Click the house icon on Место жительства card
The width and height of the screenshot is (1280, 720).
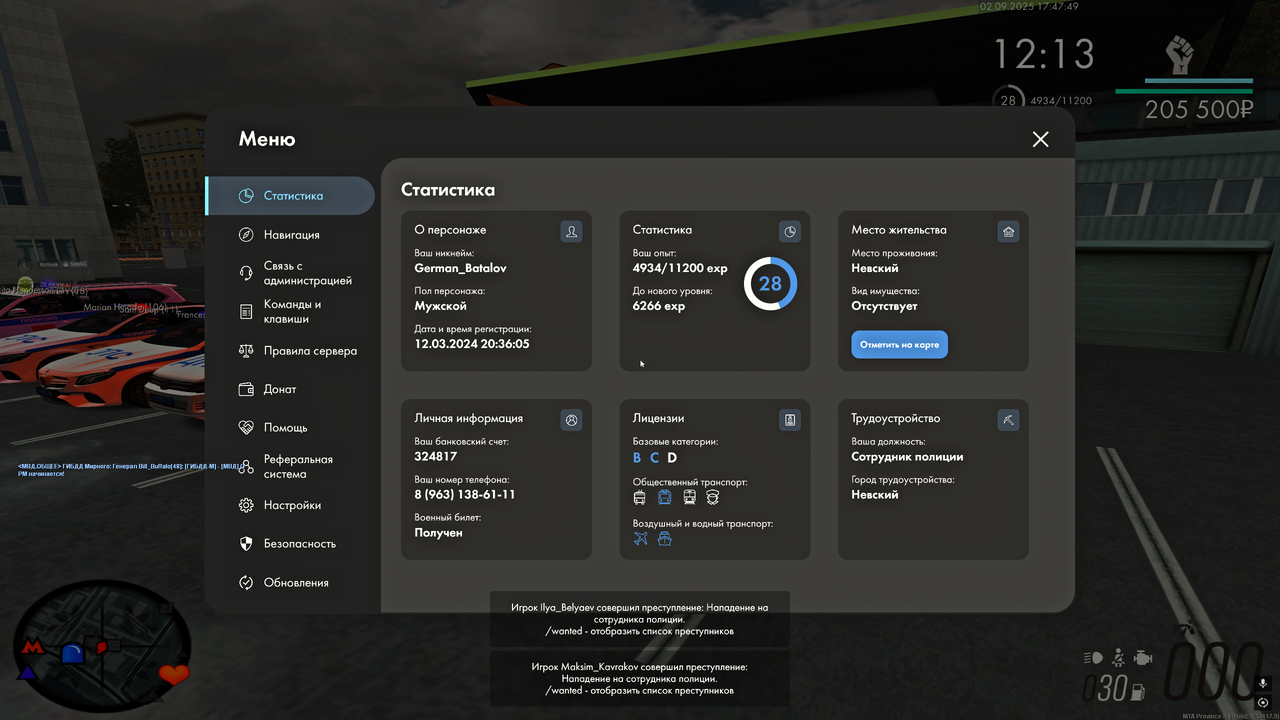point(1008,232)
